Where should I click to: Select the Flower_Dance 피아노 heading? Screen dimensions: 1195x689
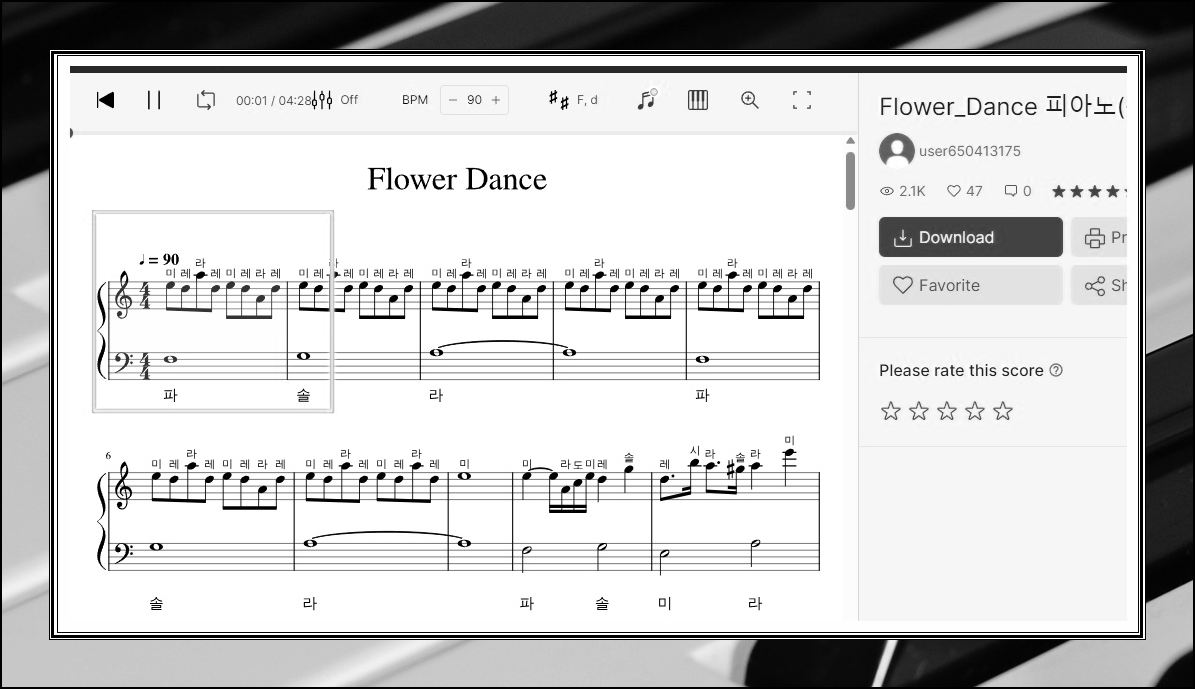[x=1002, y=107]
